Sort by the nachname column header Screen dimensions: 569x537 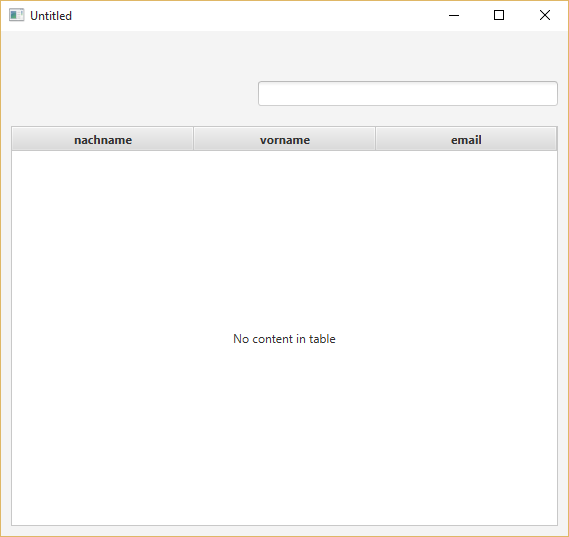[103, 139]
